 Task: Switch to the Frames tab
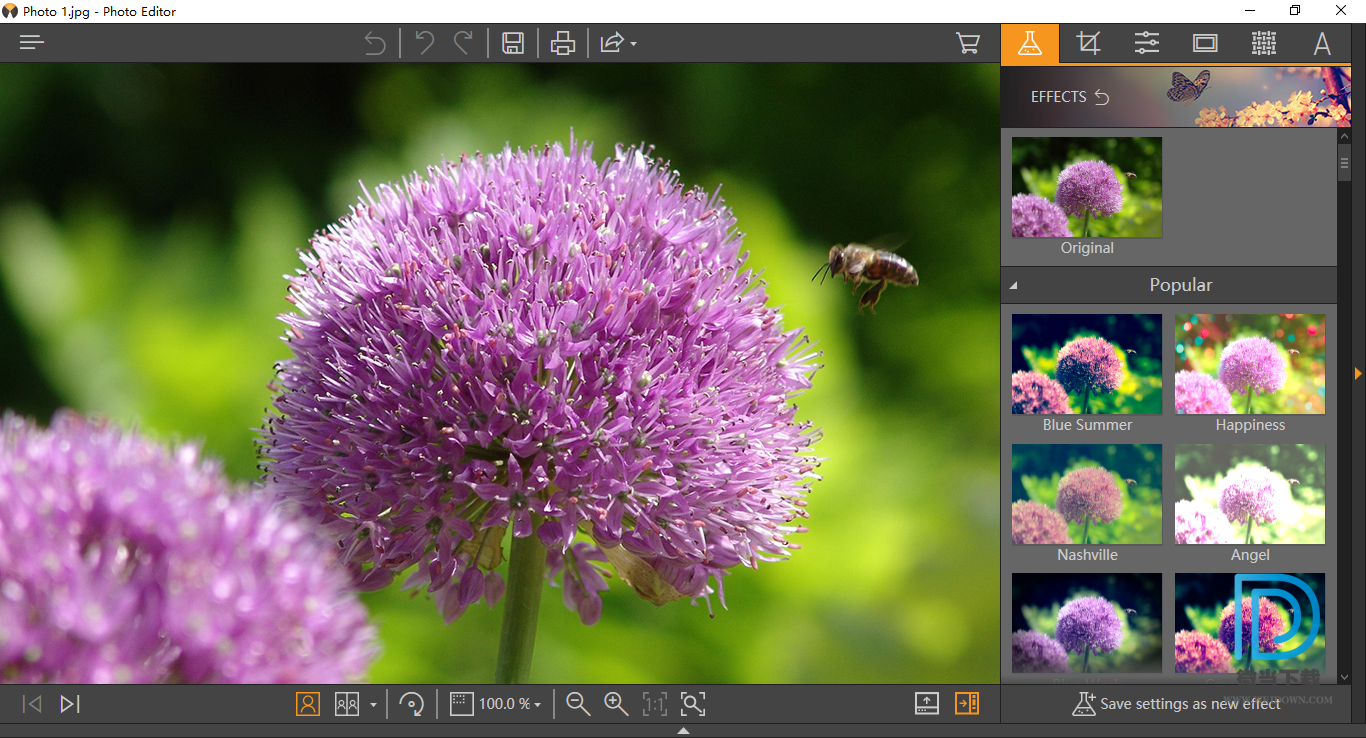1205,43
